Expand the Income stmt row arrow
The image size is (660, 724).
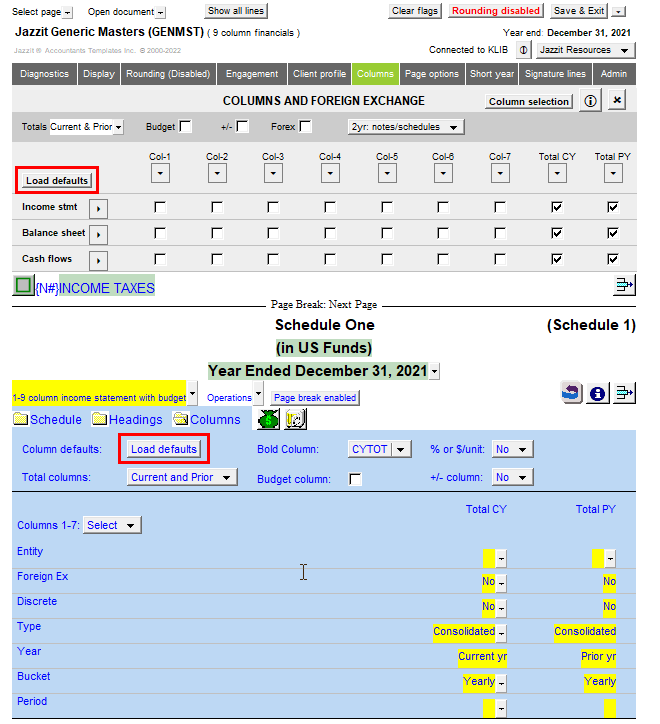[x=98, y=209]
